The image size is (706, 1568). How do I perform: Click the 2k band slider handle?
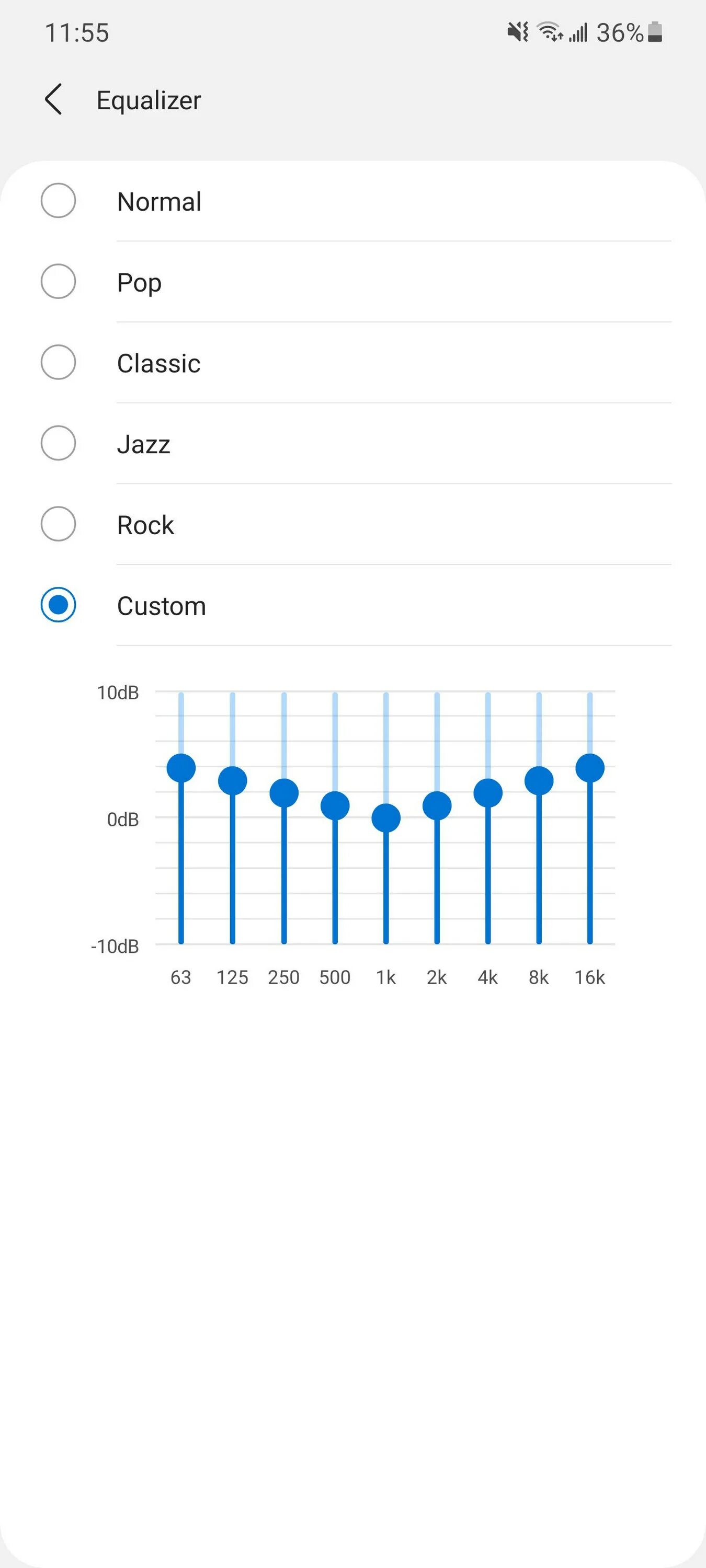click(x=437, y=806)
